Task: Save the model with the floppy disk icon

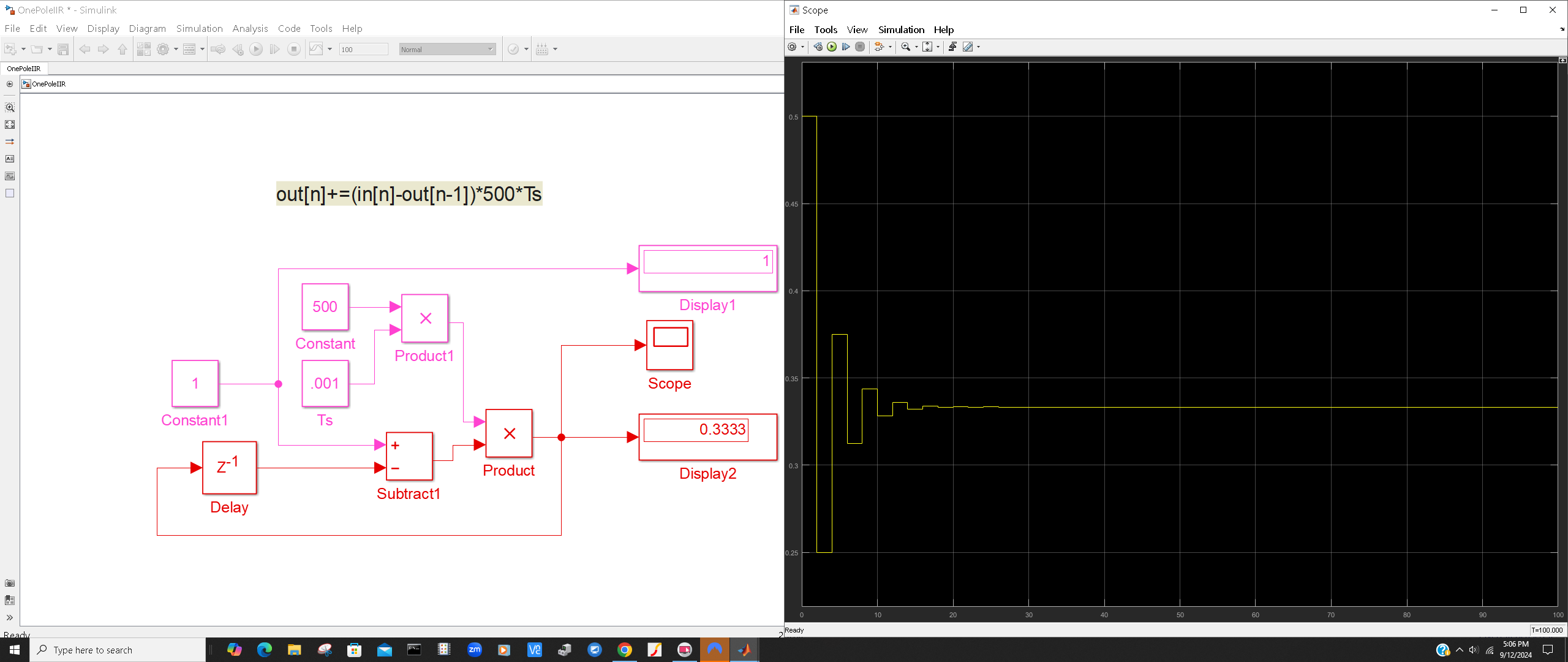Action: click(63, 49)
